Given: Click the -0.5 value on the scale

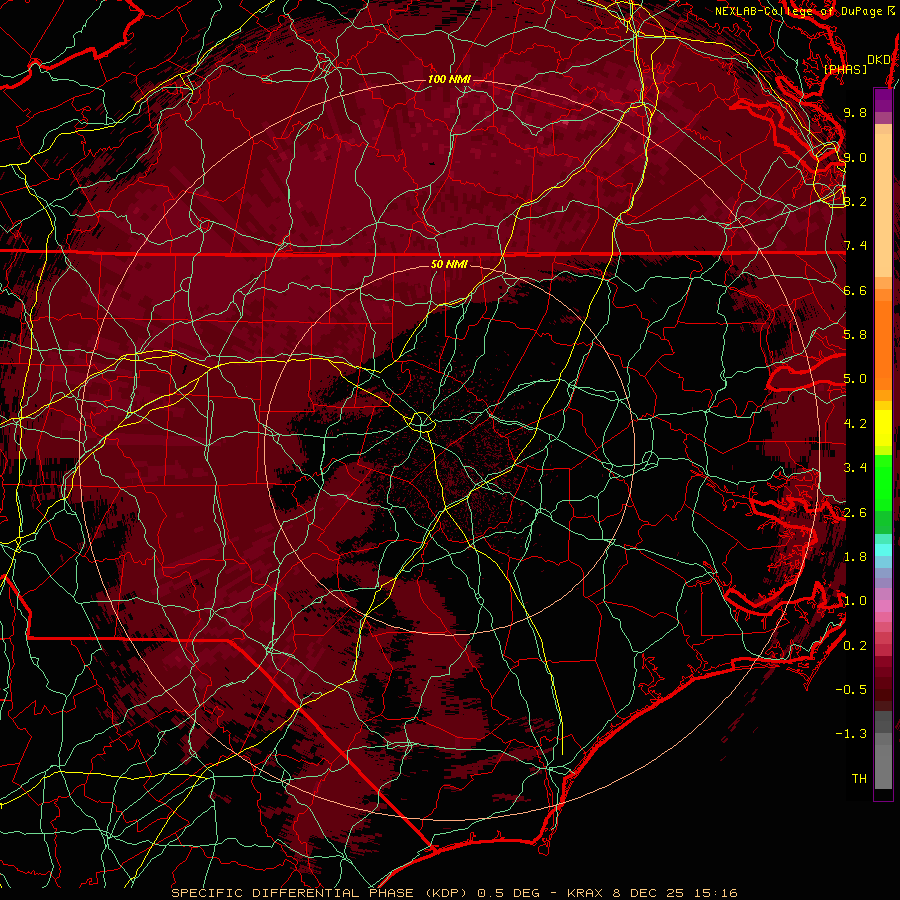Looking at the screenshot, I should pos(851,690).
